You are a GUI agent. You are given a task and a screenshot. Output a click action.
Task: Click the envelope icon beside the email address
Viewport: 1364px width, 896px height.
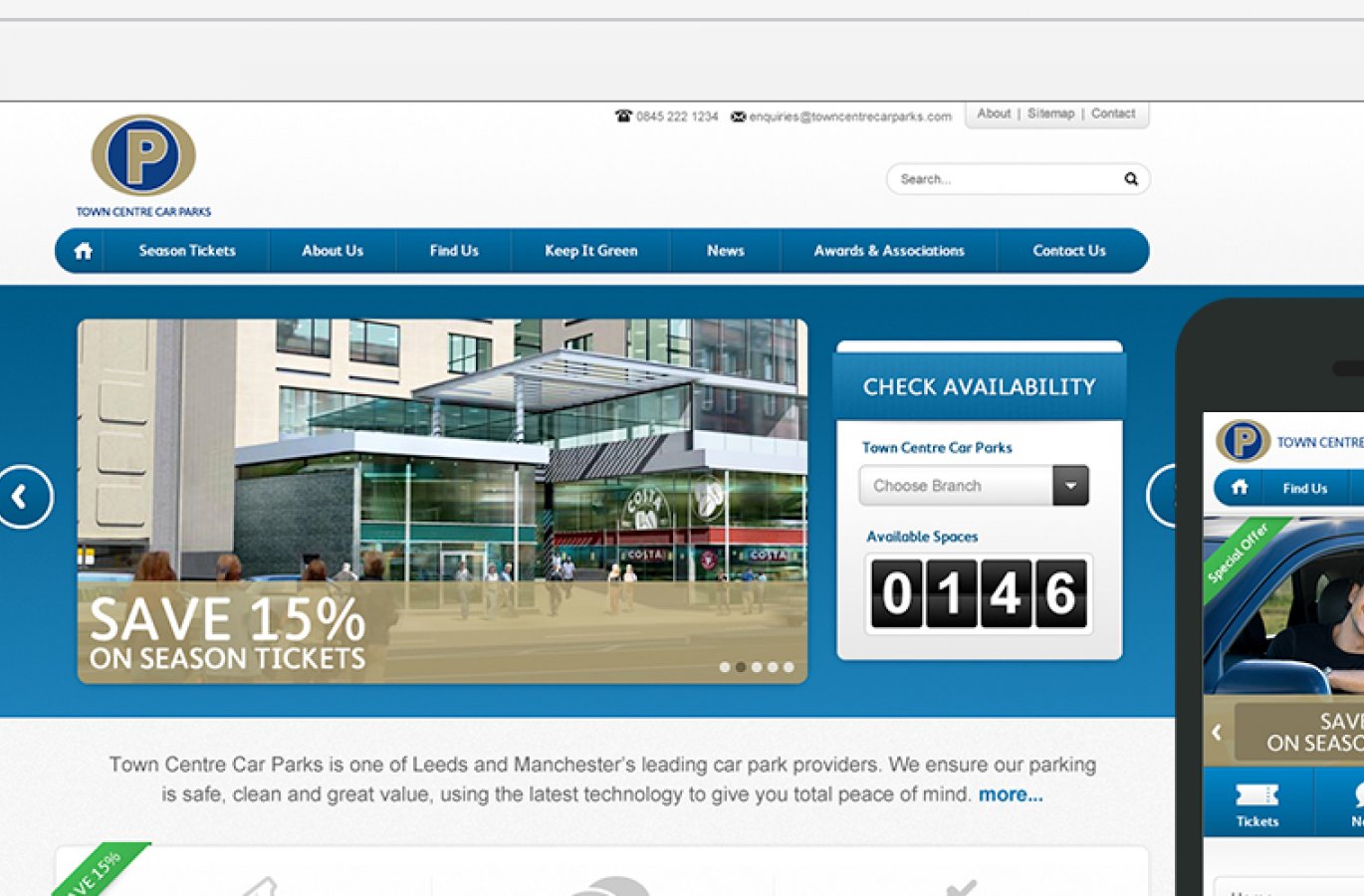tap(738, 116)
